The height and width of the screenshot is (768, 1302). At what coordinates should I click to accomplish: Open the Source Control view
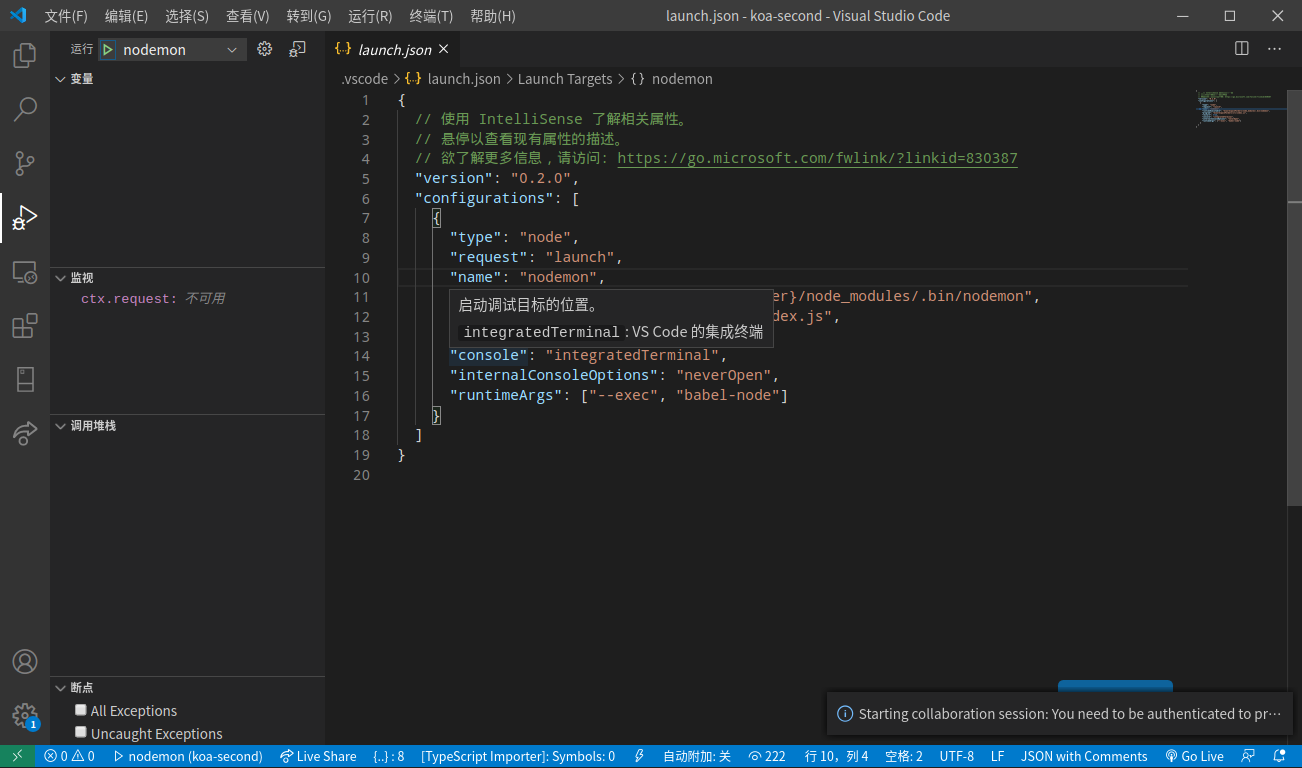tap(25, 163)
